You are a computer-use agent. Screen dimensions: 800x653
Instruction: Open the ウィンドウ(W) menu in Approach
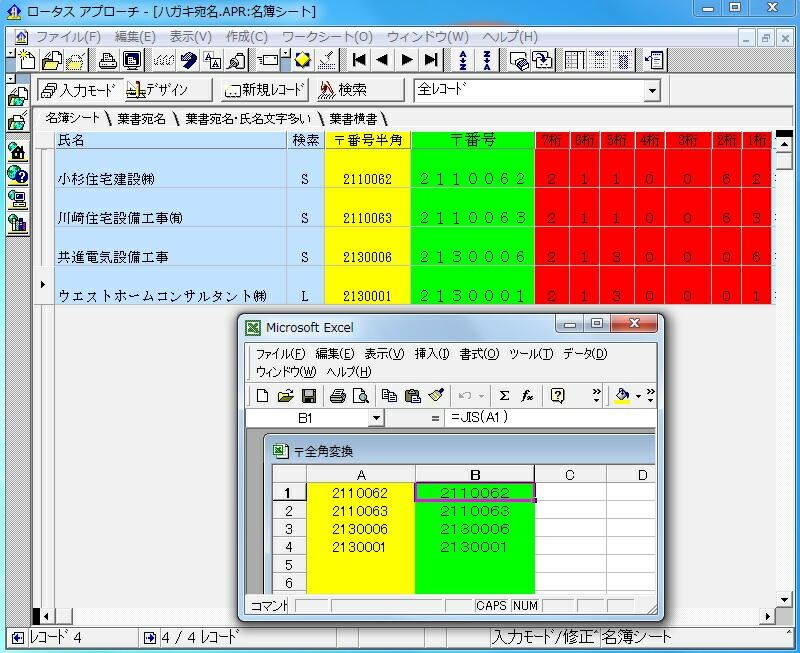click(x=428, y=37)
